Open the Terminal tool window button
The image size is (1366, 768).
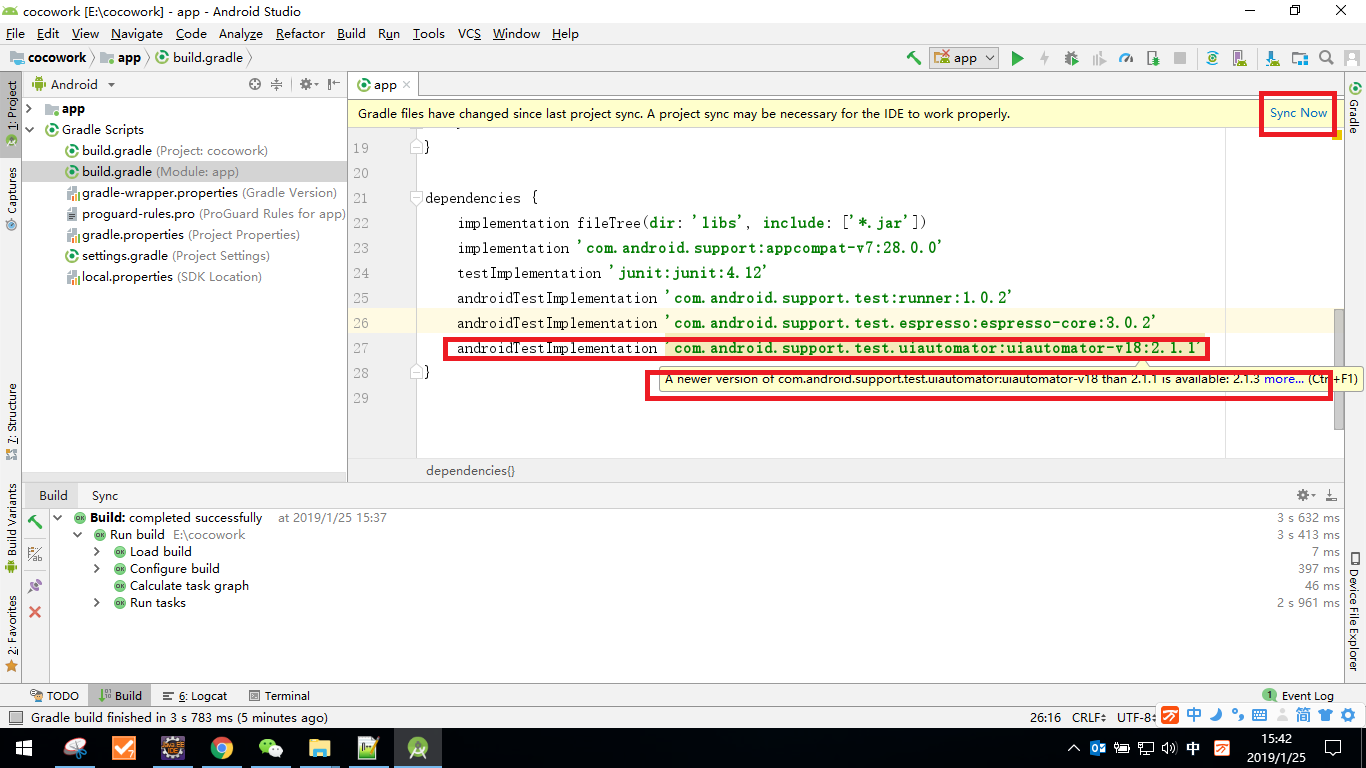click(279, 695)
